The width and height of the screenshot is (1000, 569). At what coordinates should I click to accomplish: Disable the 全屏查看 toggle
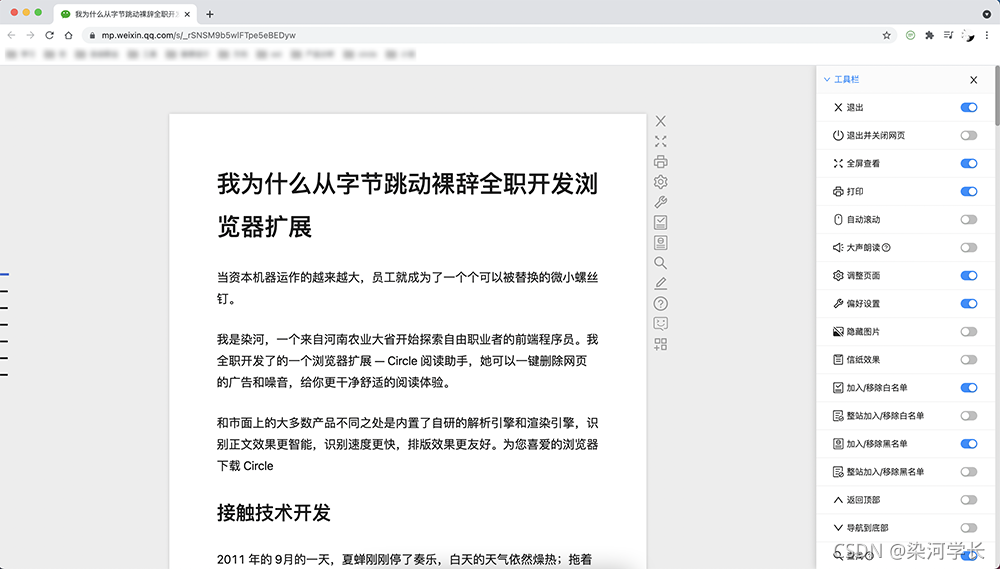click(969, 163)
